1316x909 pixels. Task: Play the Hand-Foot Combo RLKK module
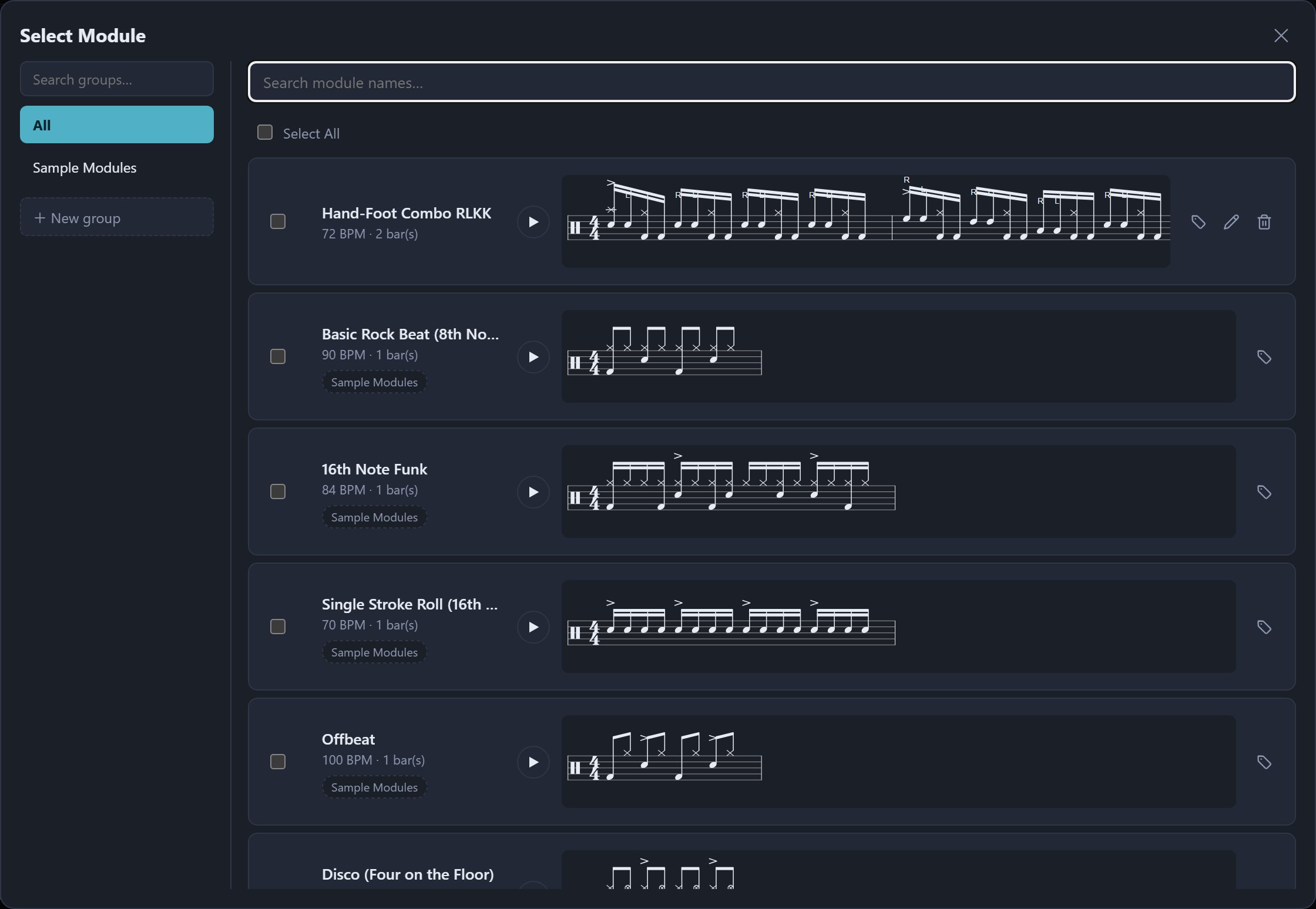pyautogui.click(x=533, y=222)
